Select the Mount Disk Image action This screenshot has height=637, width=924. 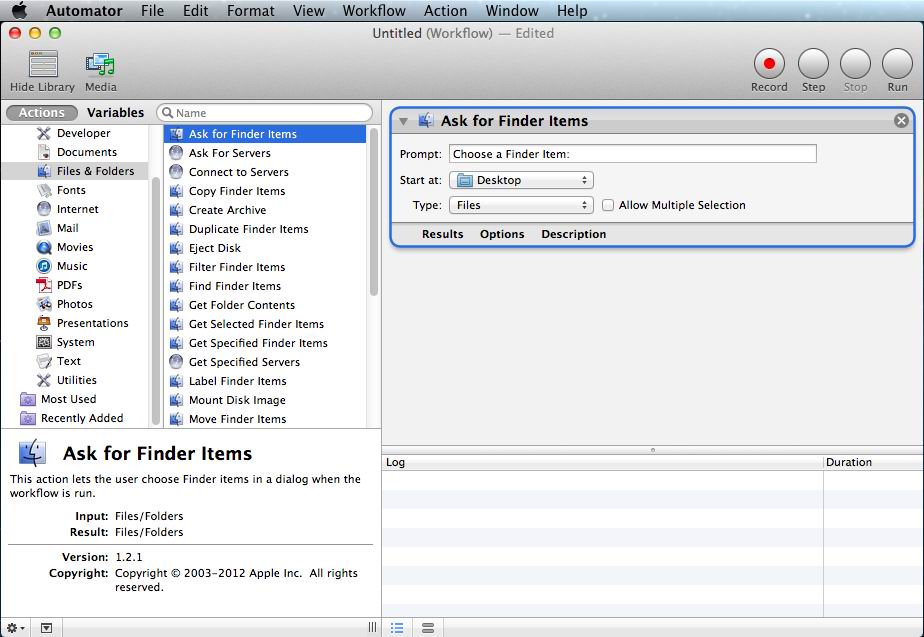tap(265, 400)
